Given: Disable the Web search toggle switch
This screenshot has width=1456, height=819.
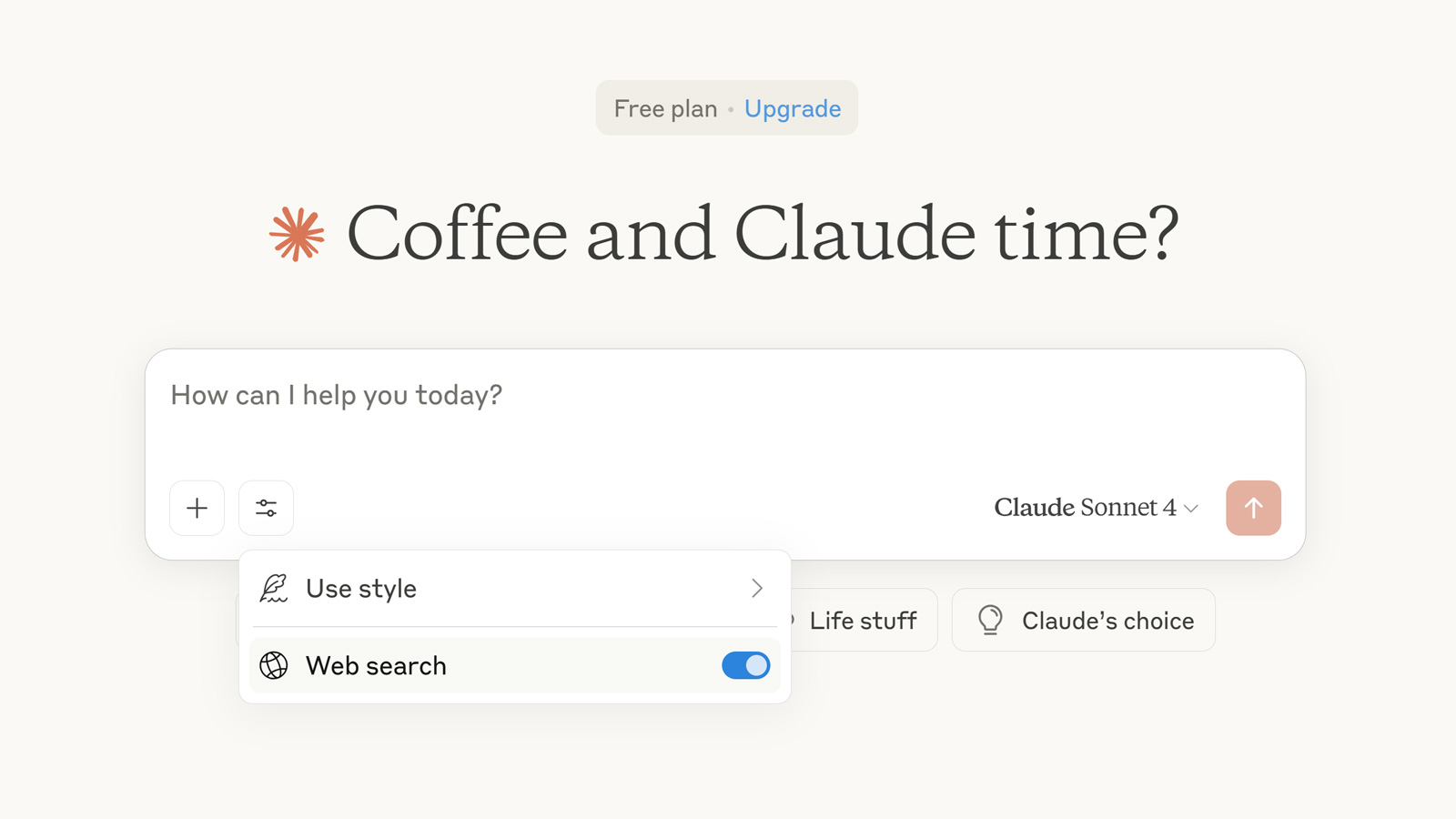Looking at the screenshot, I should 745,665.
